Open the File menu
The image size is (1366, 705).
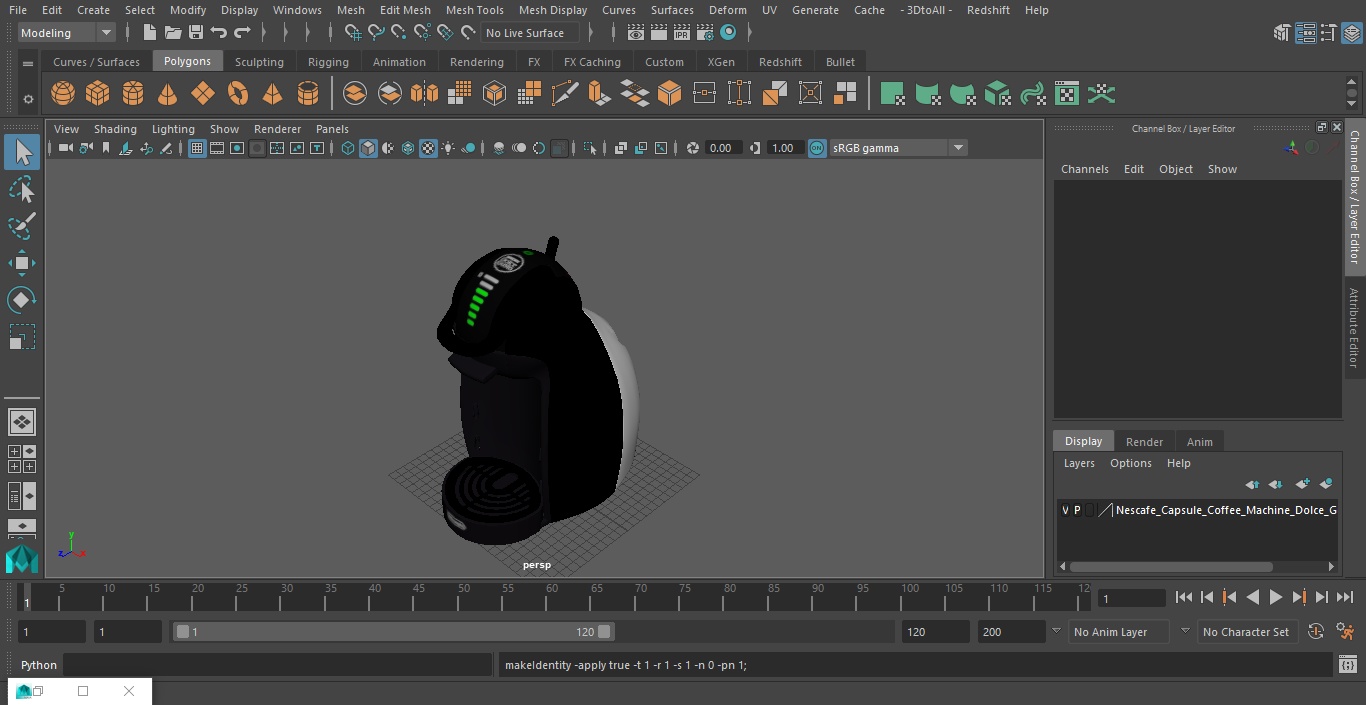(x=18, y=10)
